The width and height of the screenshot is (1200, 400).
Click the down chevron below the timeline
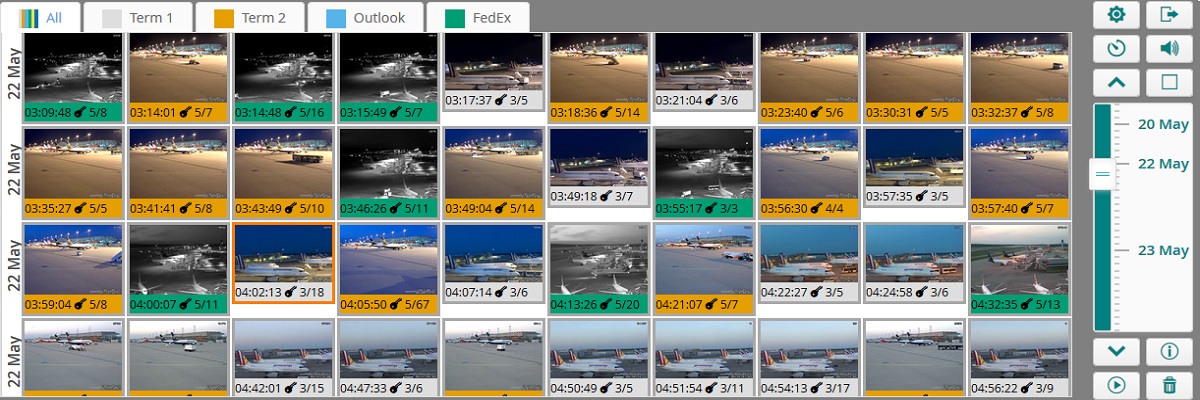point(1117,351)
